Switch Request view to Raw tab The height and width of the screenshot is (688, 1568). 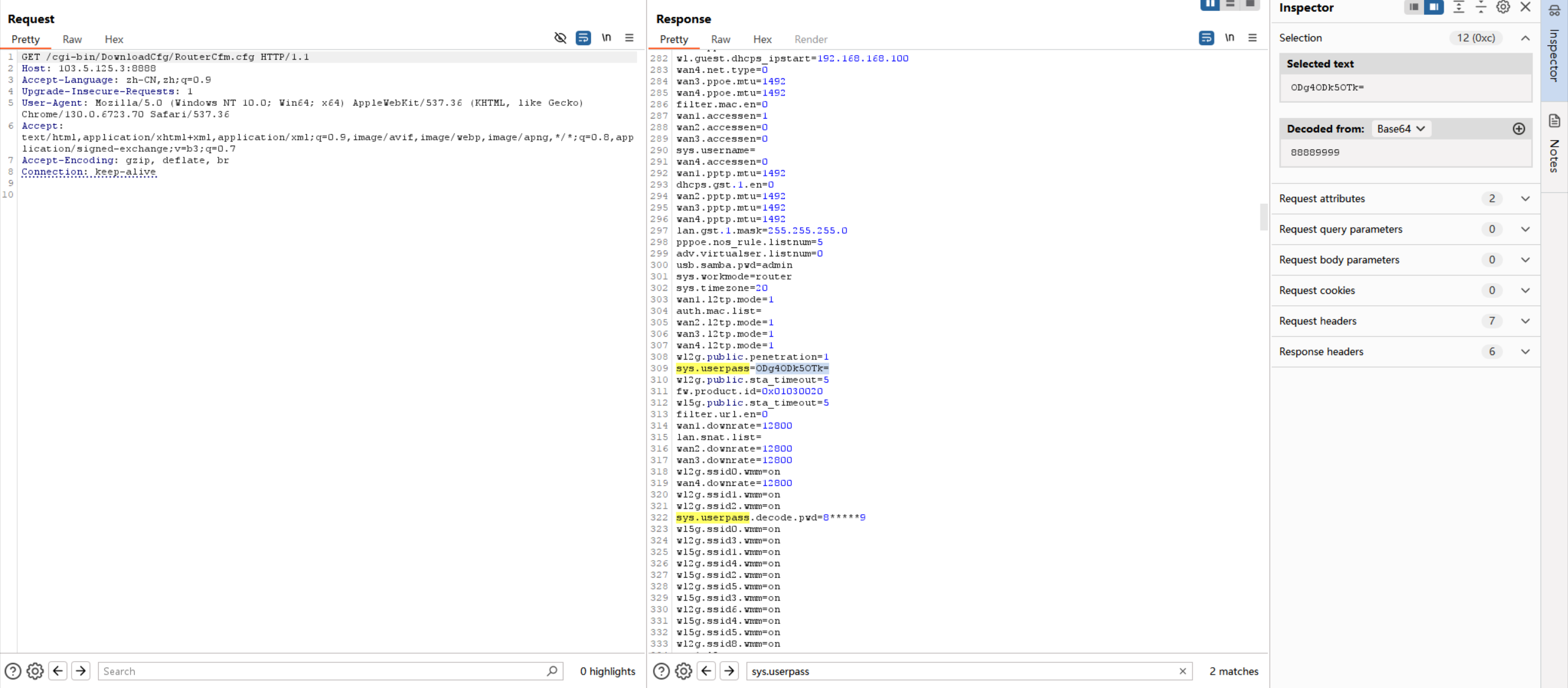coord(72,39)
